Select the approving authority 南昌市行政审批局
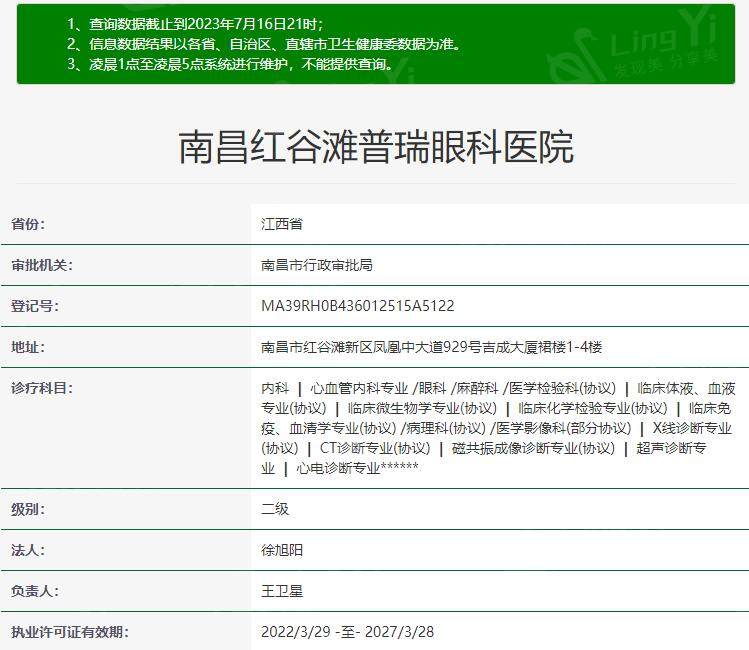Screen dimensions: 749x650 317,265
